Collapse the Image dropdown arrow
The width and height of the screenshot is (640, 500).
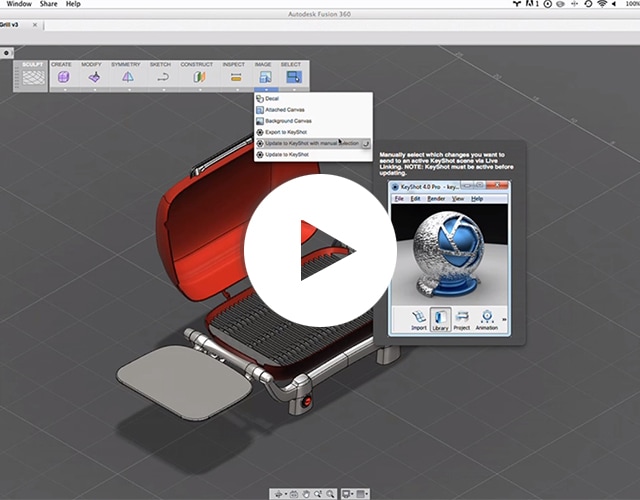point(266,89)
